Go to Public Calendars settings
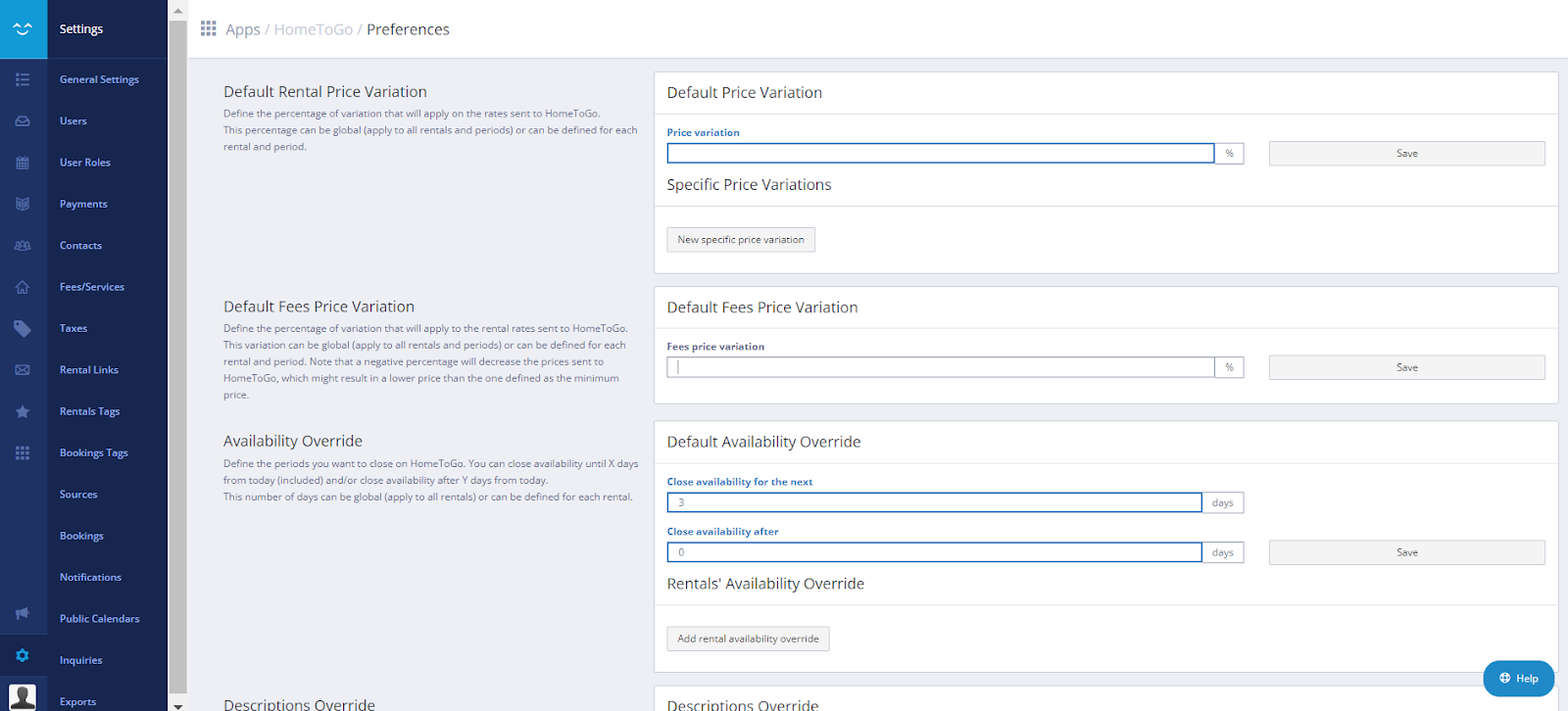The image size is (1568, 711). [x=99, y=619]
